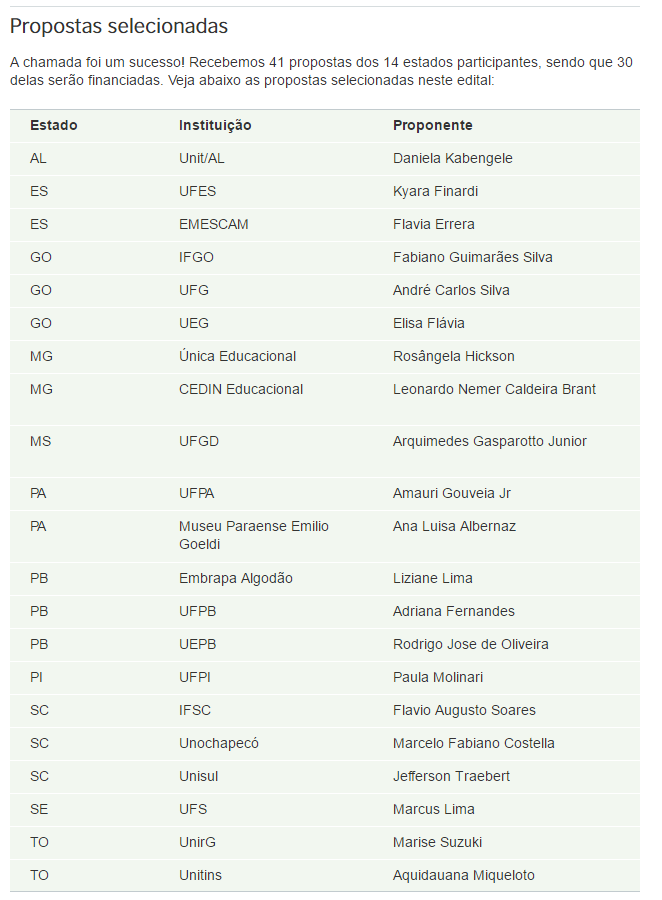Viewport: 662px width, 900px height.
Task: Click the UFES institution cell
Action: click(198, 191)
